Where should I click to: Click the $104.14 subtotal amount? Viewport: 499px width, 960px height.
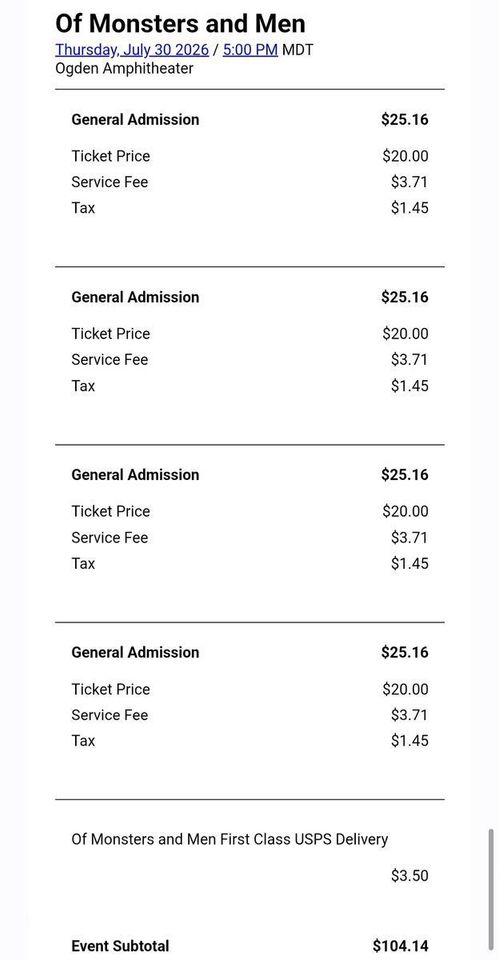tap(400, 946)
